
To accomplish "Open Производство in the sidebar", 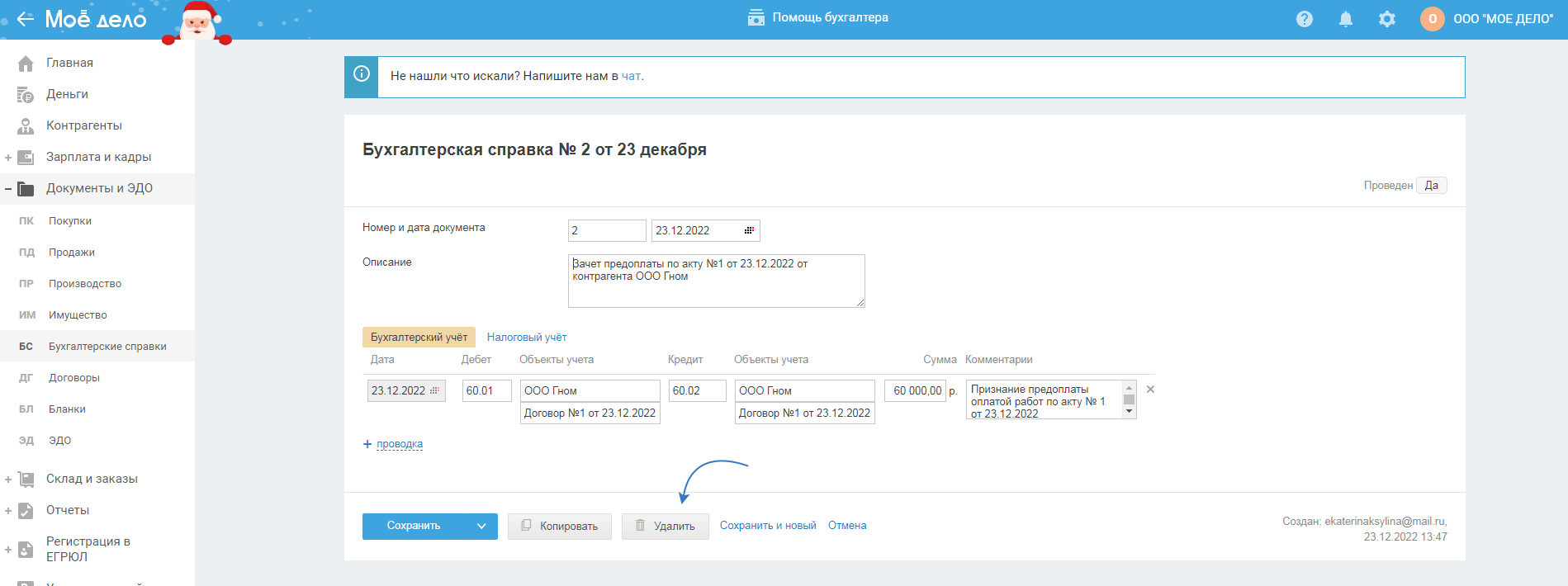I will click(x=84, y=284).
